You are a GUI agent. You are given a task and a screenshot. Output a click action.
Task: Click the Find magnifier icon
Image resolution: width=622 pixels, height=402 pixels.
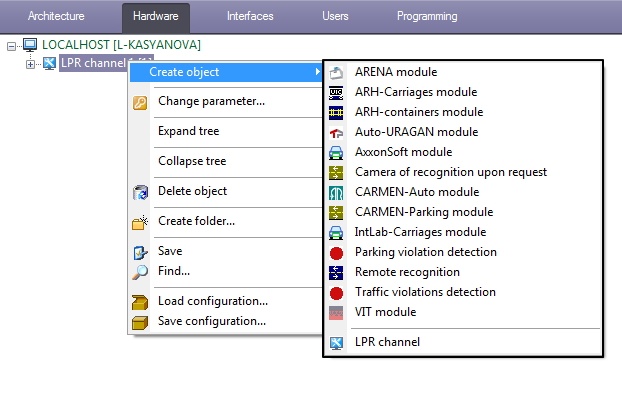(140, 271)
